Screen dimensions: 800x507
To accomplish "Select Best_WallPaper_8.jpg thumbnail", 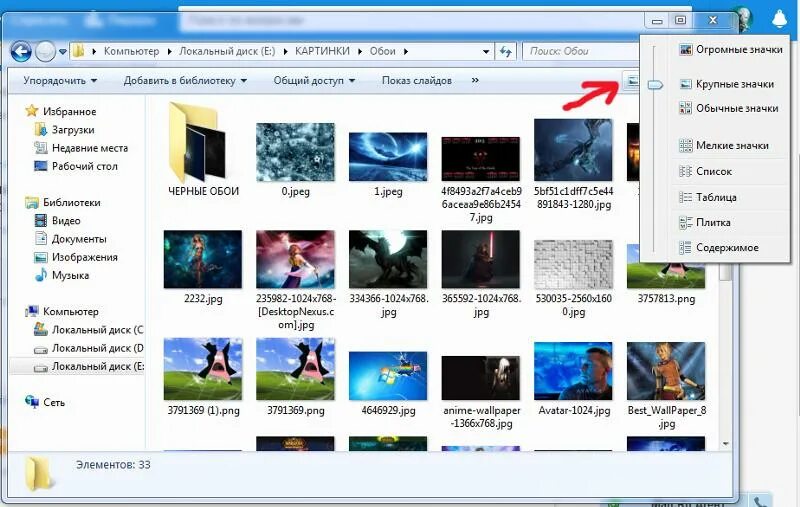I will click(666, 371).
